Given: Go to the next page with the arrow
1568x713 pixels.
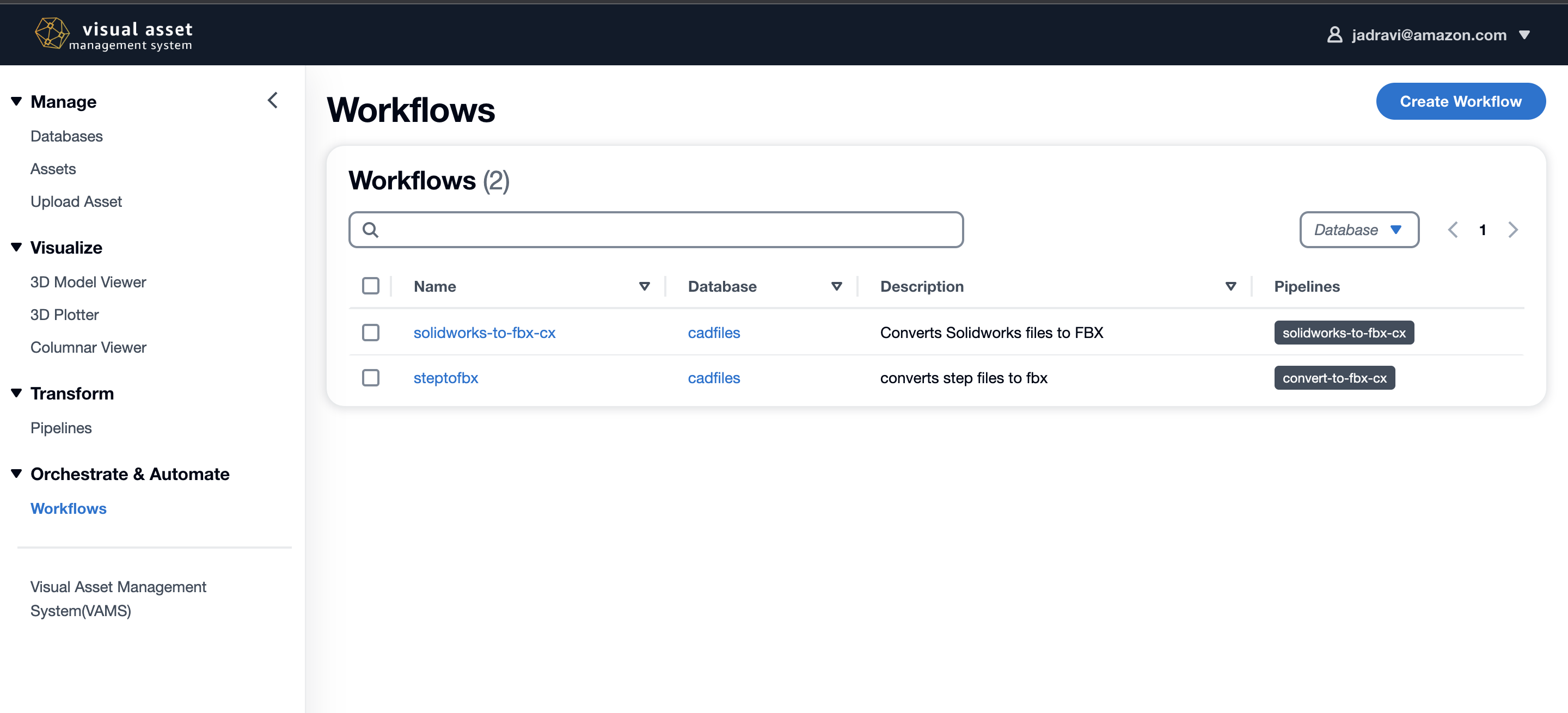Looking at the screenshot, I should 1514,229.
